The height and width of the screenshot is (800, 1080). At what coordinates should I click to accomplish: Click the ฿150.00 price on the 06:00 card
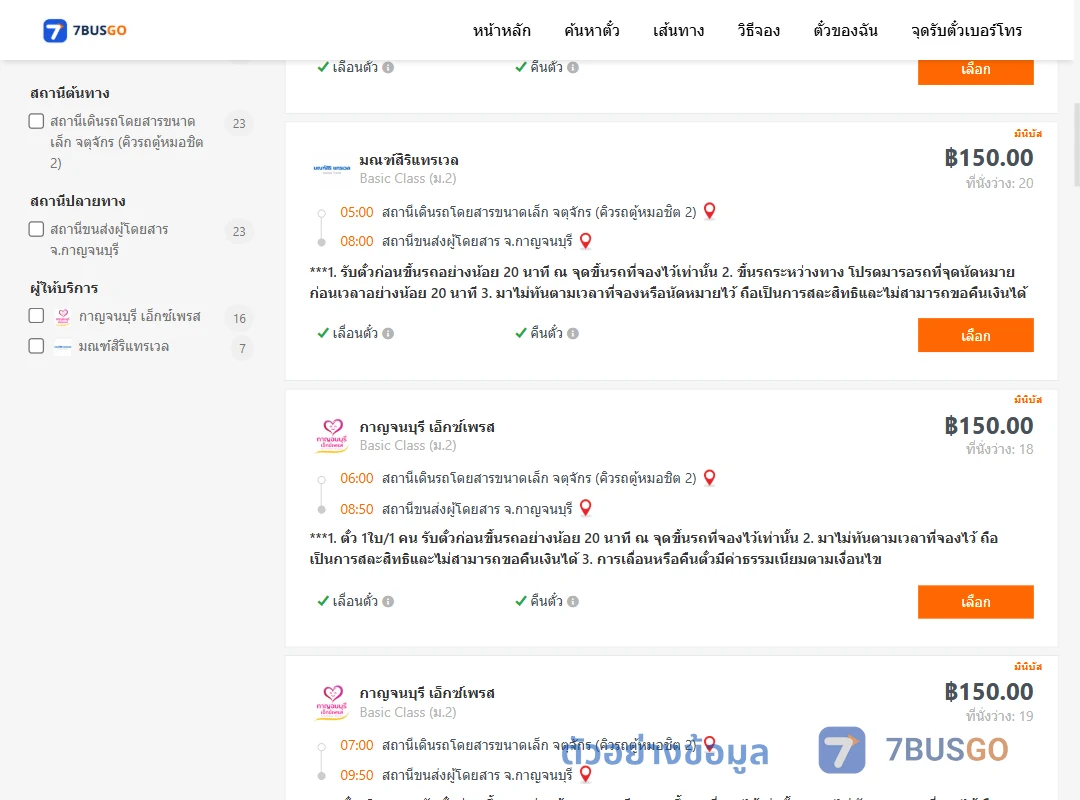[x=989, y=425]
